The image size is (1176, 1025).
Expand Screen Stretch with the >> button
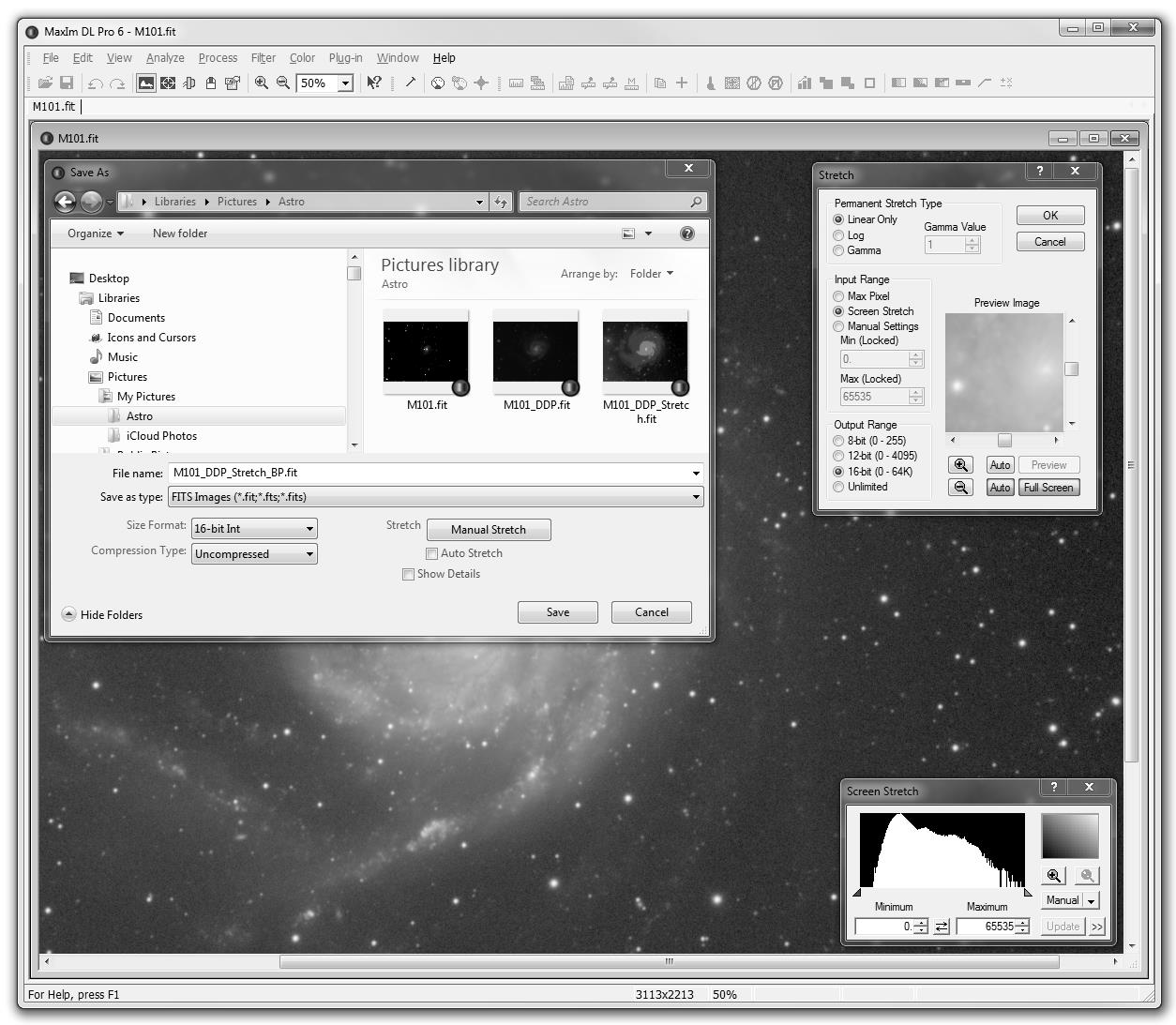(1097, 927)
